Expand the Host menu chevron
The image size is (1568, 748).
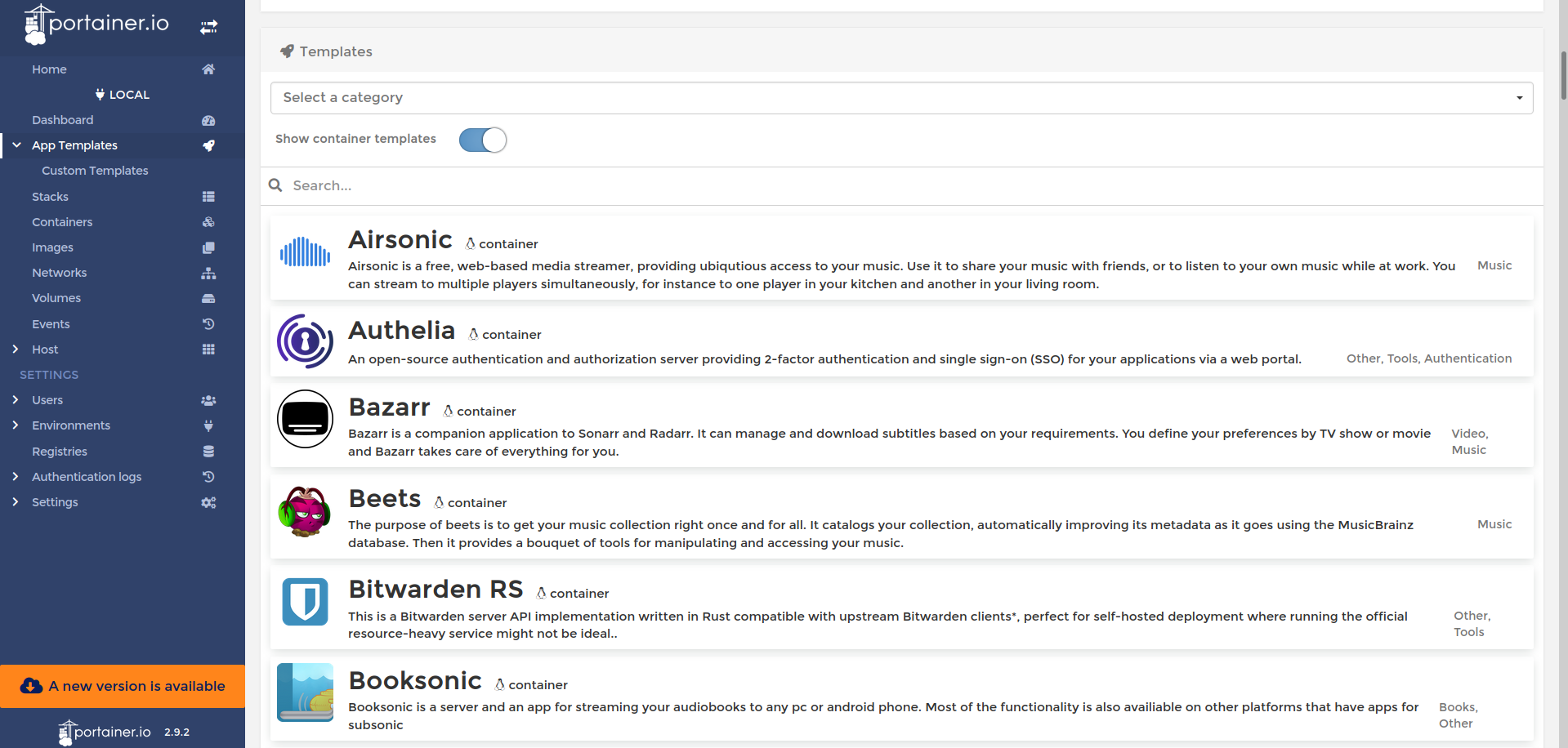pyautogui.click(x=16, y=350)
